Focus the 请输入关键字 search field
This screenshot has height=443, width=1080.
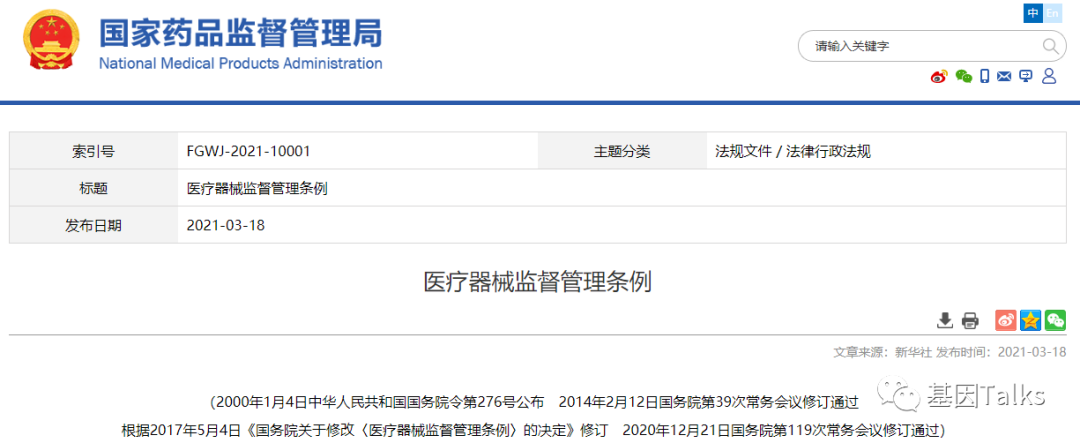pyautogui.click(x=920, y=46)
